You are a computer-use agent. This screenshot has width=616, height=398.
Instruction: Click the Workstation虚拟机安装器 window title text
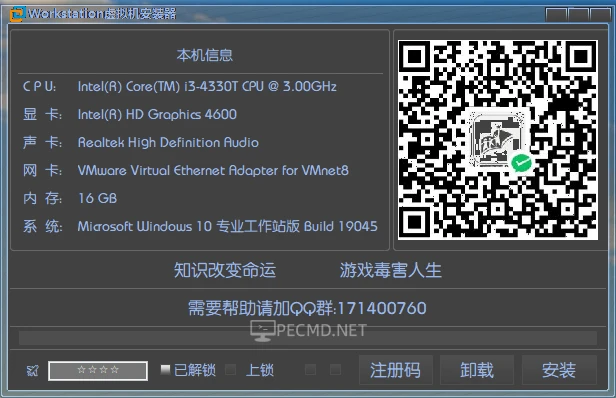coord(102,14)
